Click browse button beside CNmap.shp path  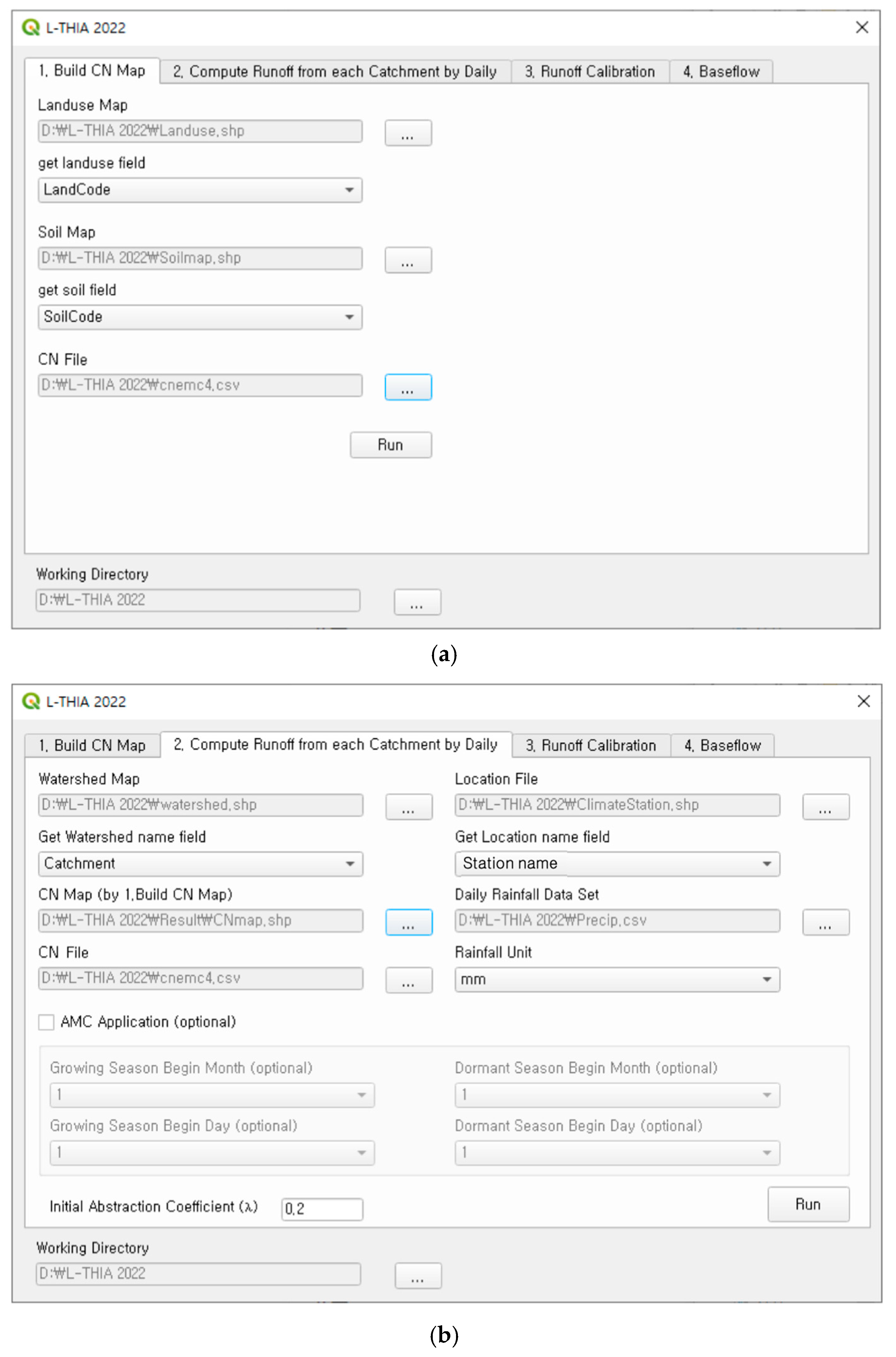(408, 922)
